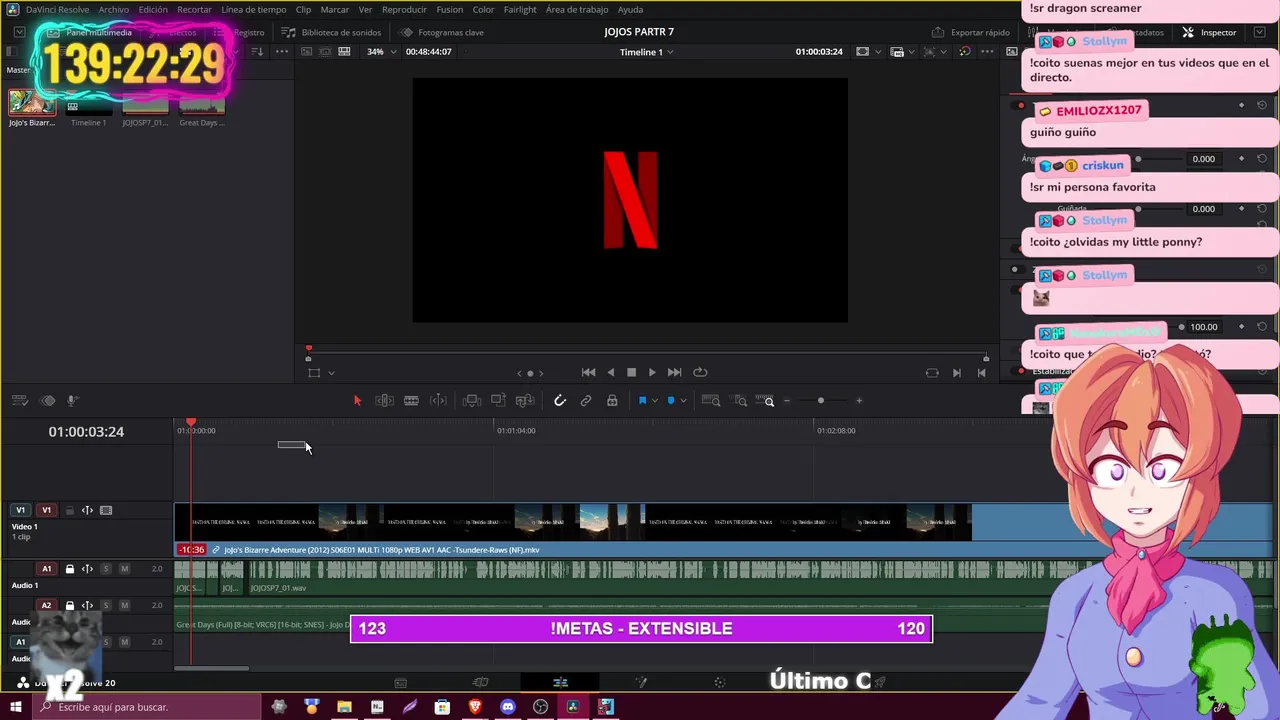Viewport: 1280px width, 720px height.
Task: Zoom out timeline with minus button
Action: (x=787, y=401)
